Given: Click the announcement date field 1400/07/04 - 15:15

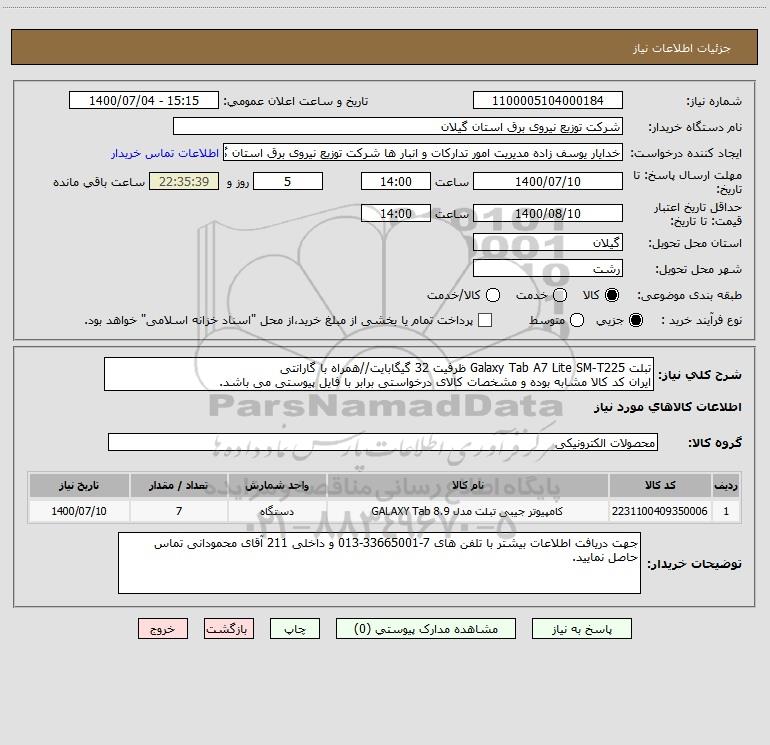Looking at the screenshot, I should click(144, 100).
